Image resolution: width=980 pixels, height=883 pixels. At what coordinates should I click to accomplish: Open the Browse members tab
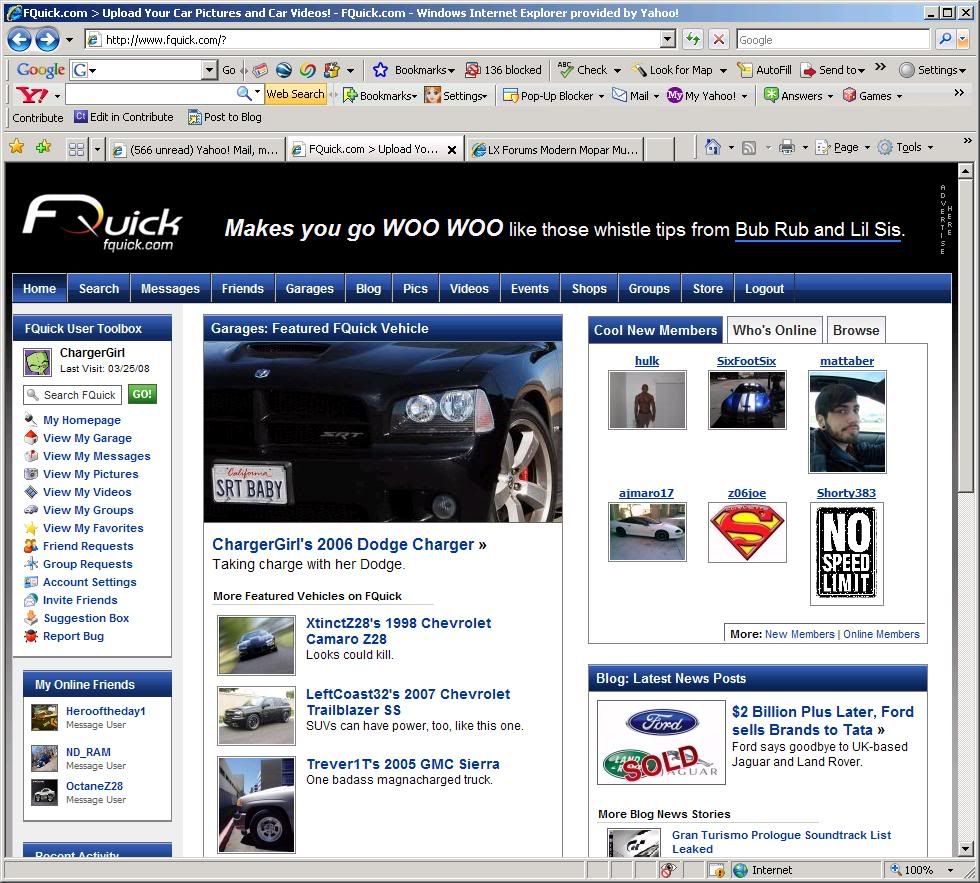click(856, 330)
